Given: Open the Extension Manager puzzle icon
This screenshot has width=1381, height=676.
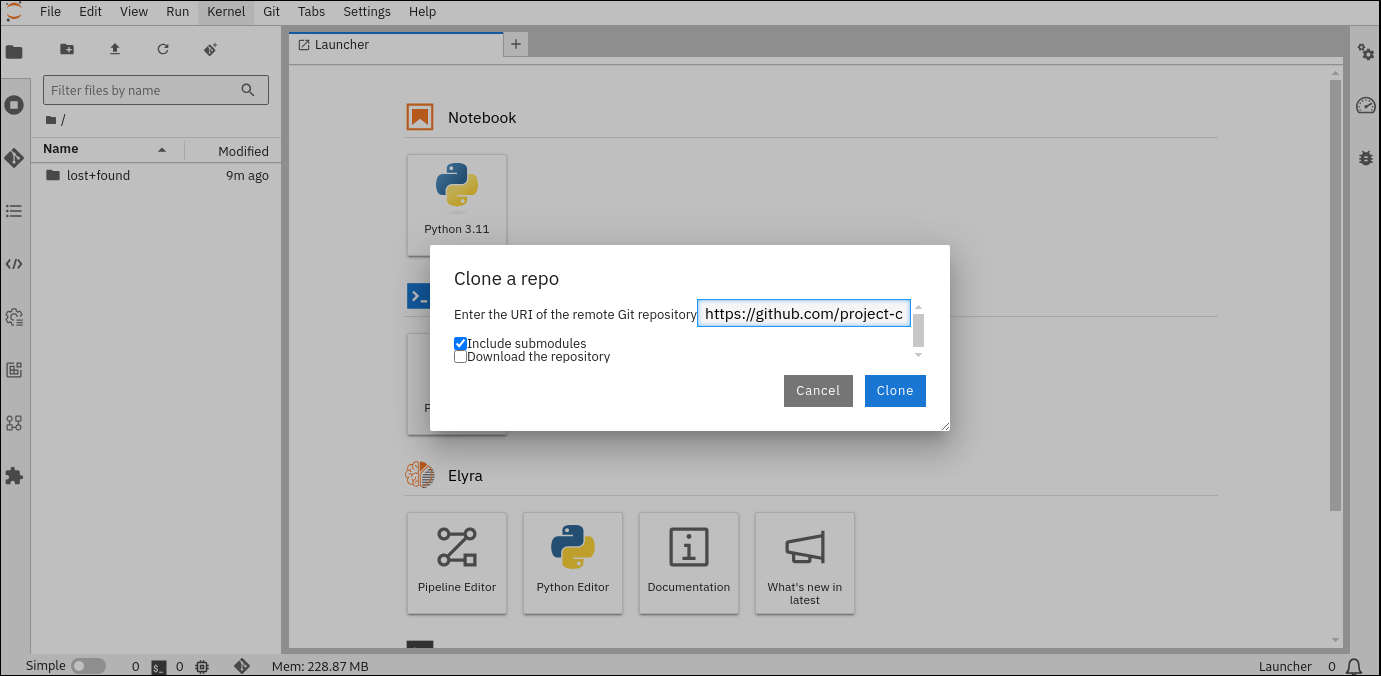Looking at the screenshot, I should pos(14,476).
